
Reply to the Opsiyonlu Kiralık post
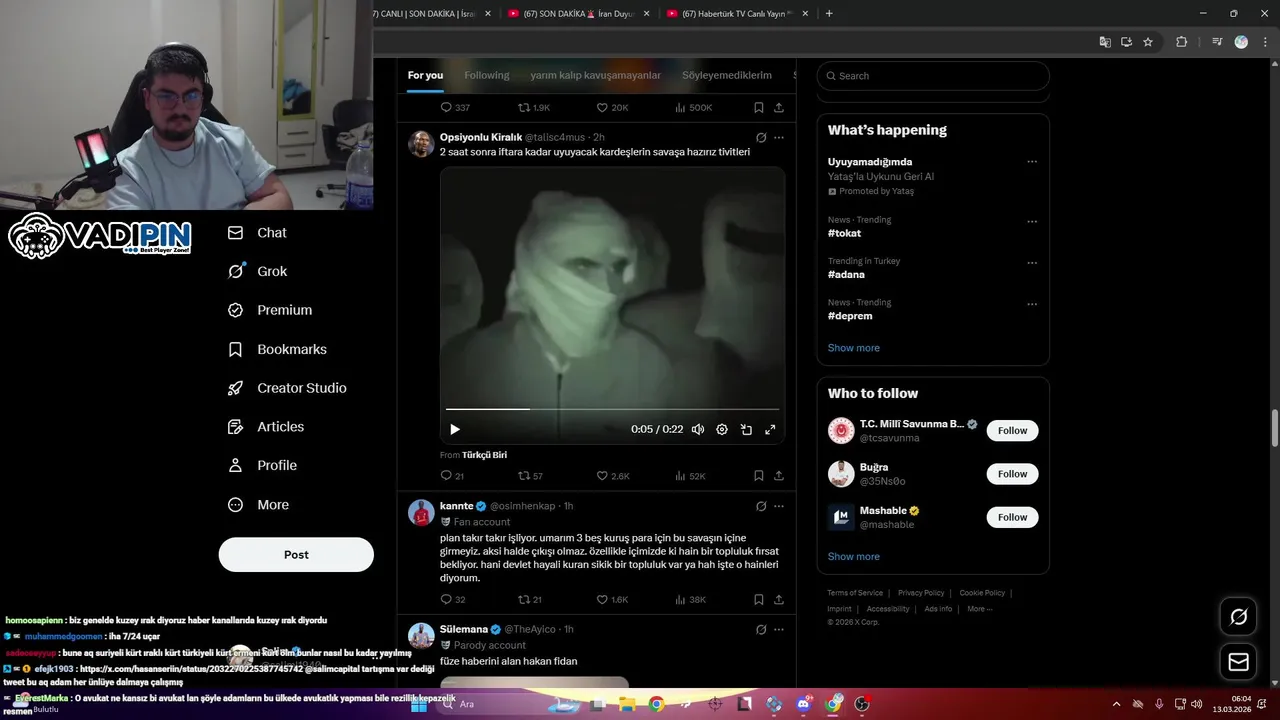click(452, 476)
